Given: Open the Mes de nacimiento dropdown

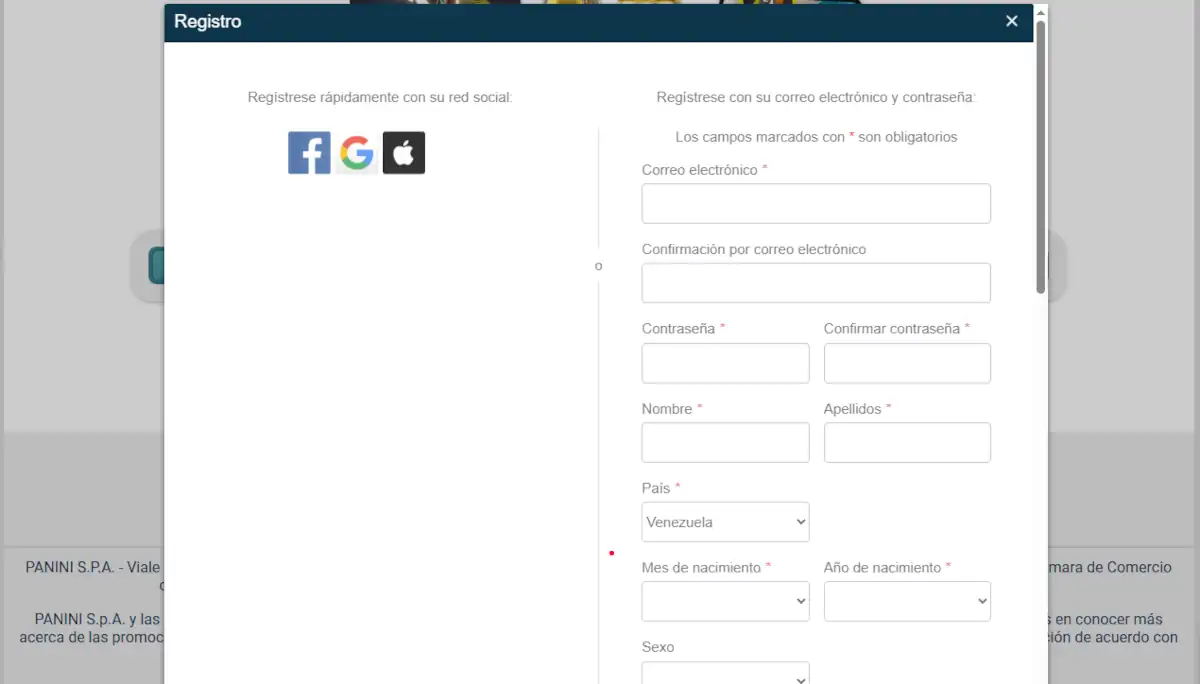Looking at the screenshot, I should [725, 601].
